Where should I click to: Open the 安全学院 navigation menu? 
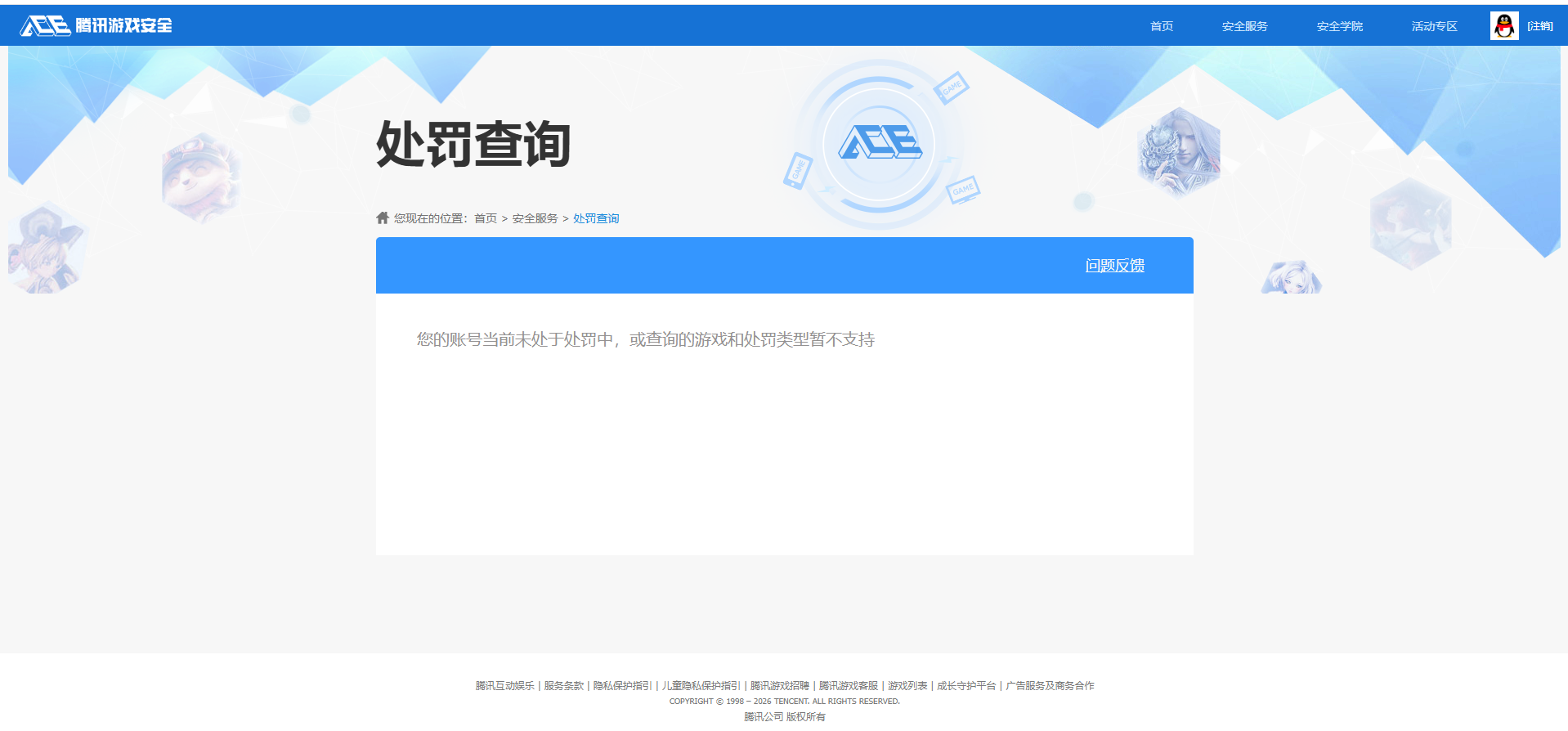1340,26
